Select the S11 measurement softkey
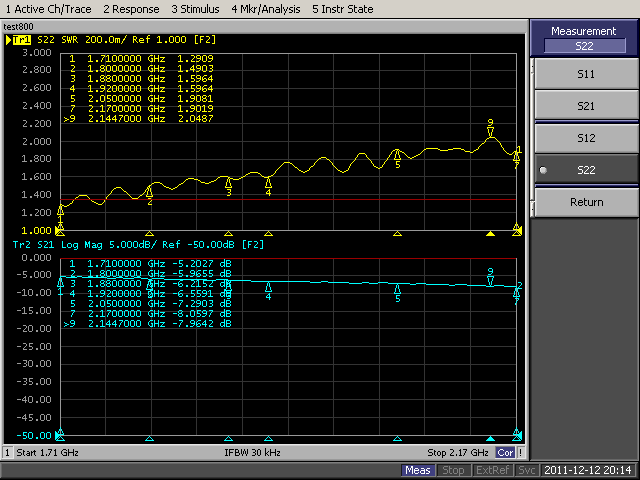Viewport: 640px width, 480px height. tap(586, 74)
